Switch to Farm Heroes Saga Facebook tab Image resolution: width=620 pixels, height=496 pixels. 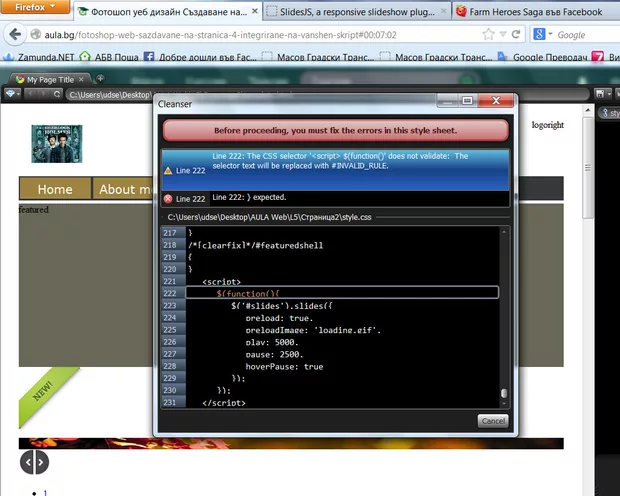535,12
